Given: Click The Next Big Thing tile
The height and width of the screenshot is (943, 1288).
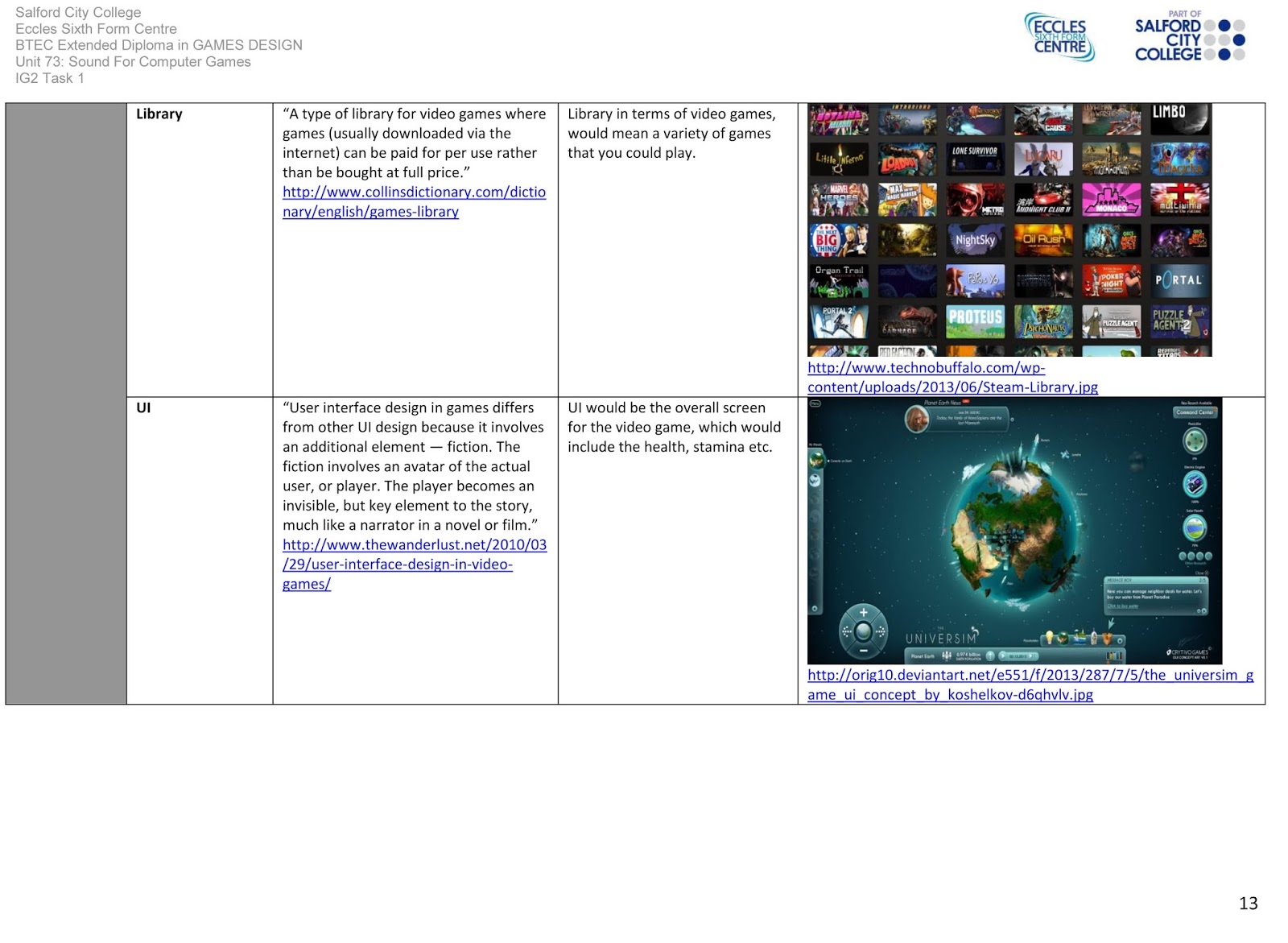Looking at the screenshot, I should coord(839,240).
